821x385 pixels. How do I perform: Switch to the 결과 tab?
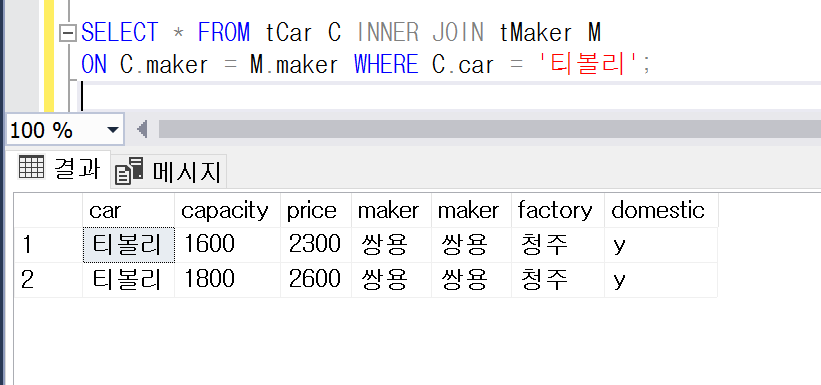click(59, 169)
